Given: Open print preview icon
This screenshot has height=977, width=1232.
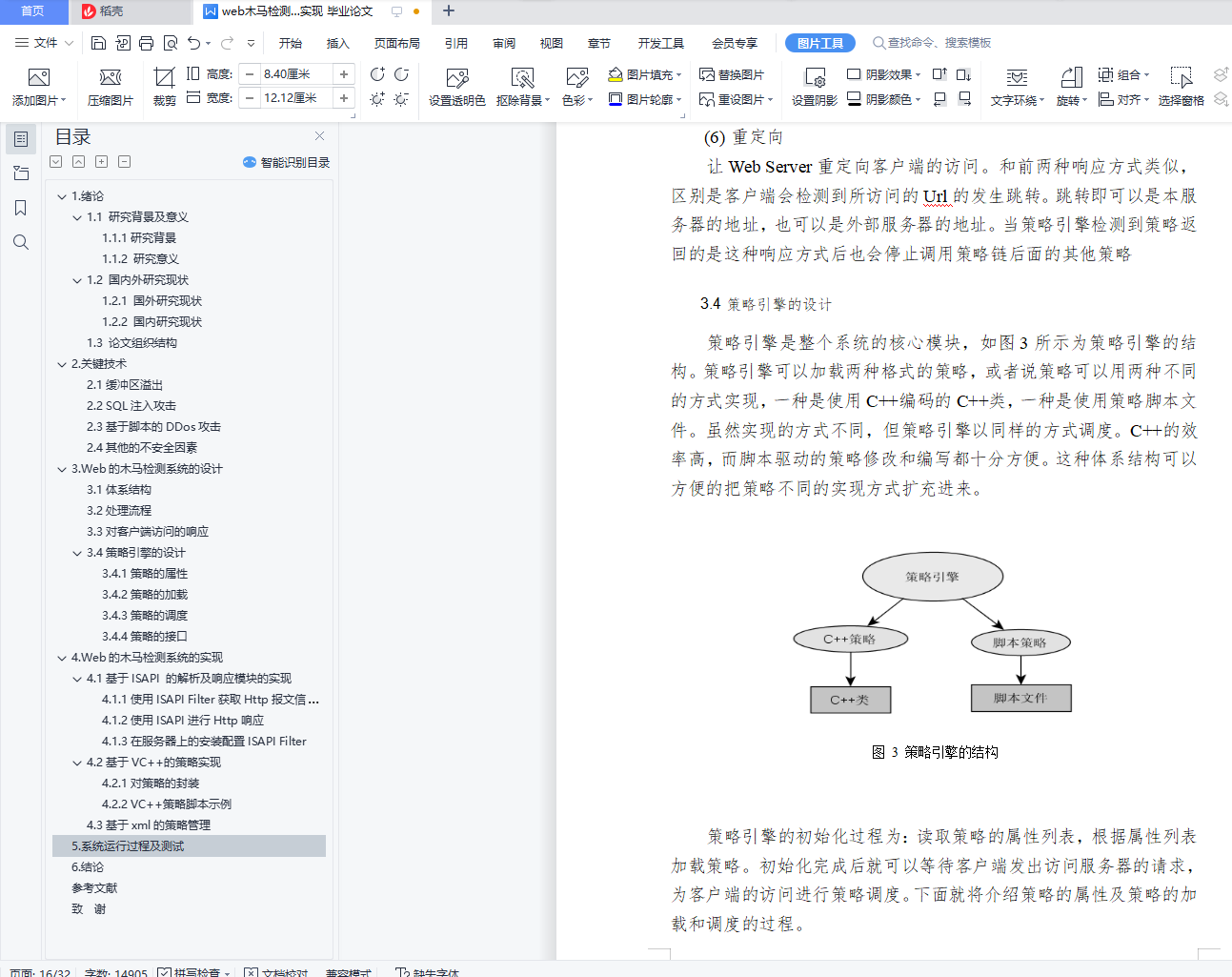Looking at the screenshot, I should point(171,43).
